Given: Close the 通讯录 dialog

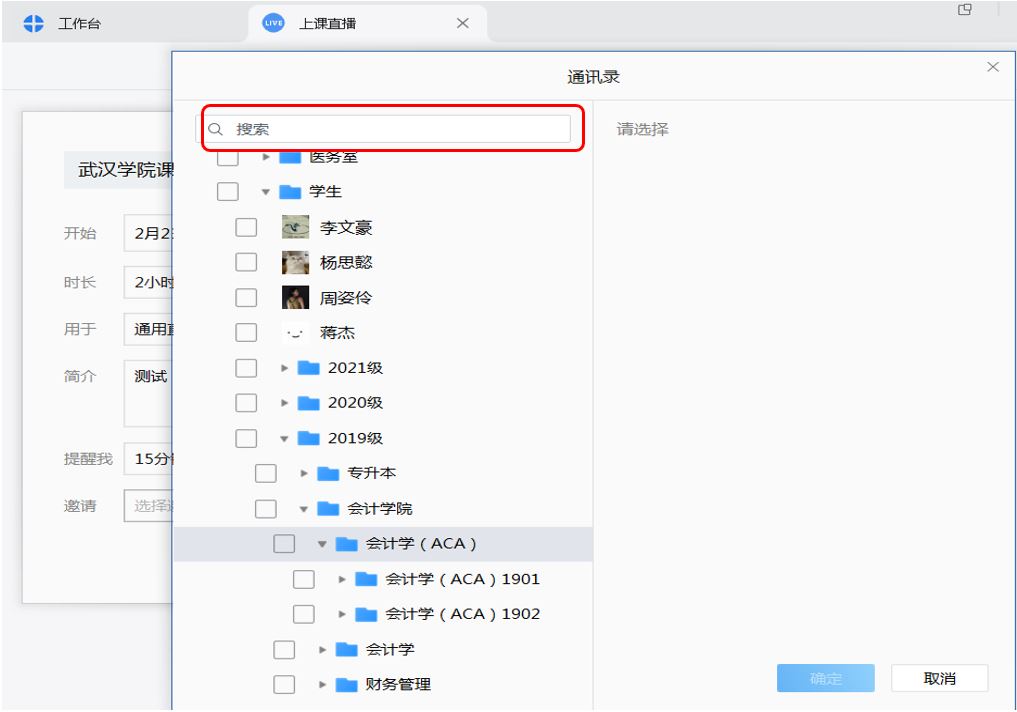Looking at the screenshot, I should click(992, 67).
